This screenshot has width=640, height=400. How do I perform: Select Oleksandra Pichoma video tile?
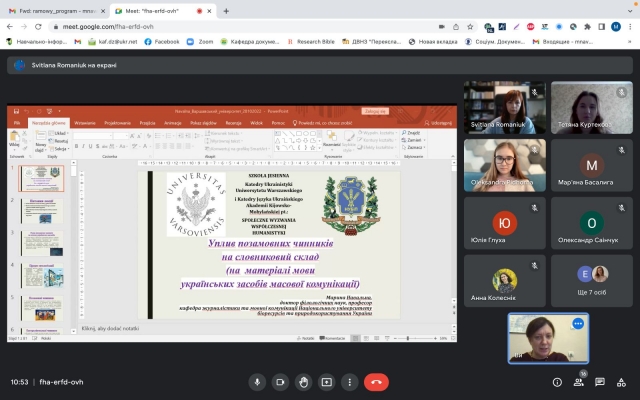[505, 165]
